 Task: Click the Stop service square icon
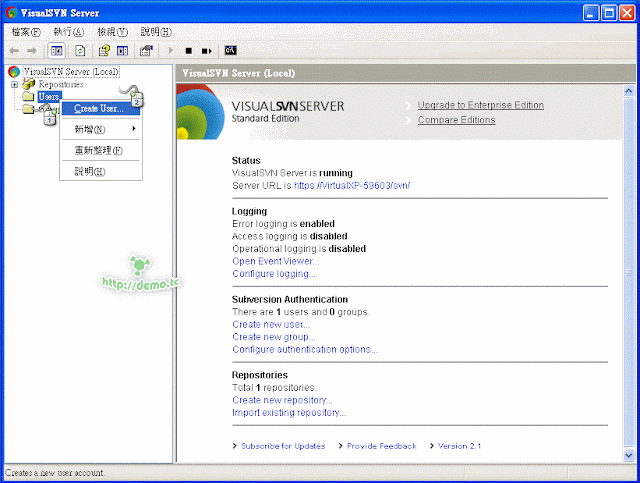(x=189, y=51)
